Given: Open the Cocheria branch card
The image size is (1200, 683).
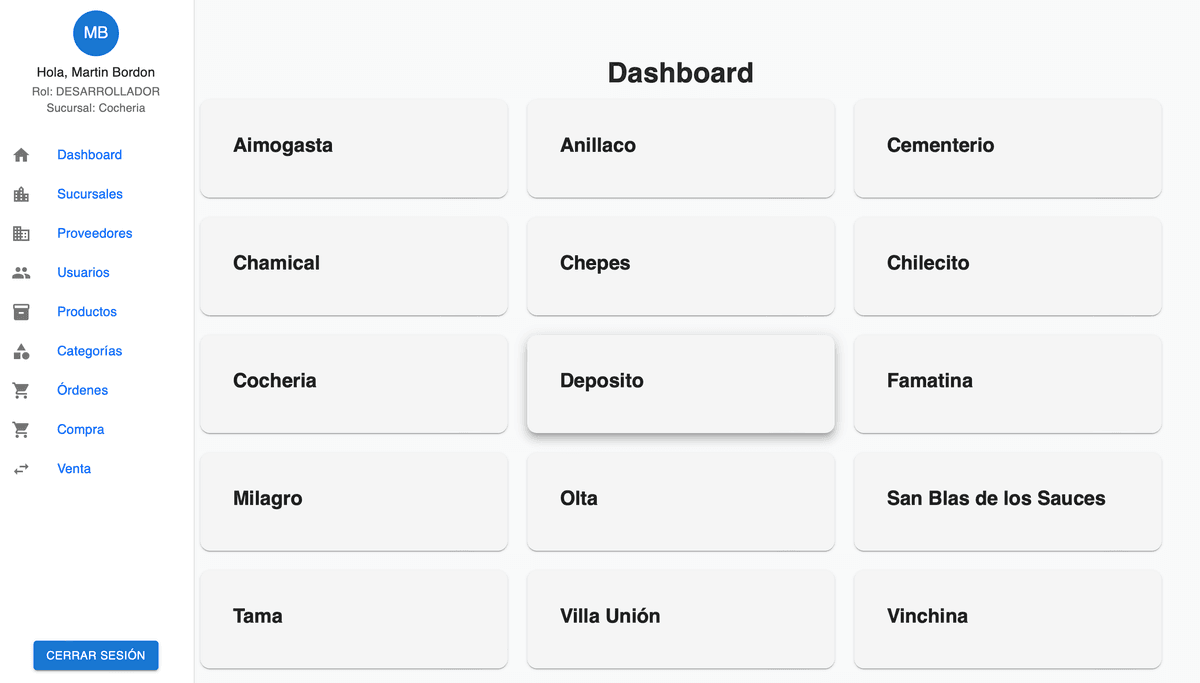Looking at the screenshot, I should point(353,383).
